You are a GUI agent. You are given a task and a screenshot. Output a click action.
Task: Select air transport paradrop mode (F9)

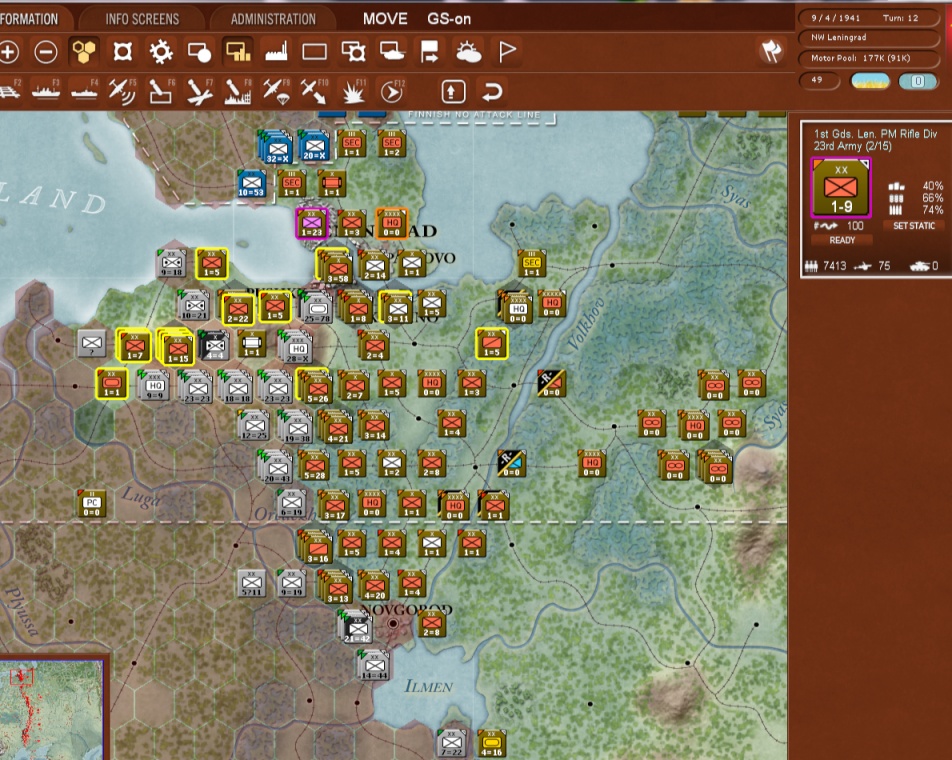pos(276,91)
